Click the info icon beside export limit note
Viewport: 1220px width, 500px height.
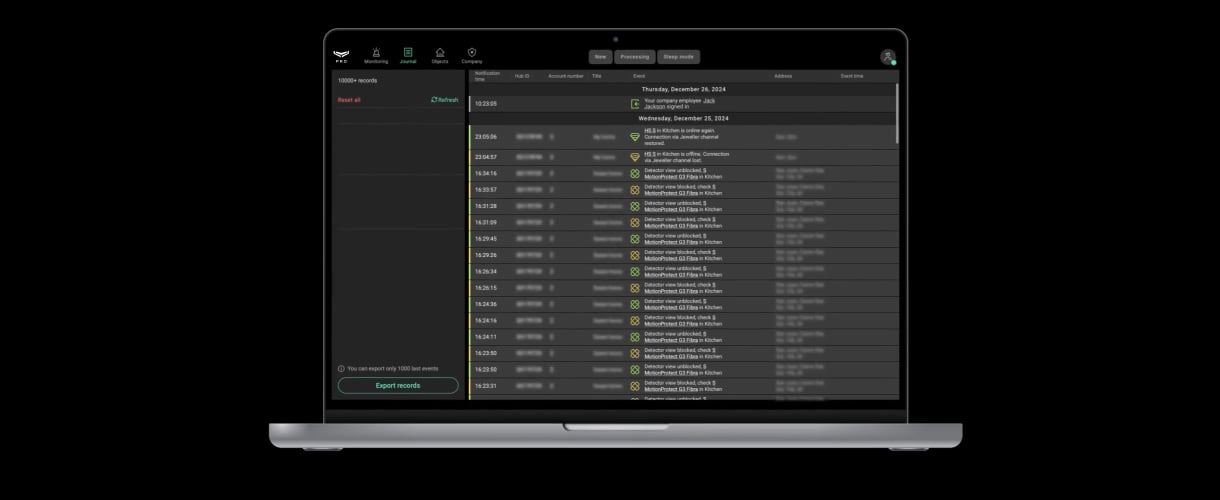341,369
